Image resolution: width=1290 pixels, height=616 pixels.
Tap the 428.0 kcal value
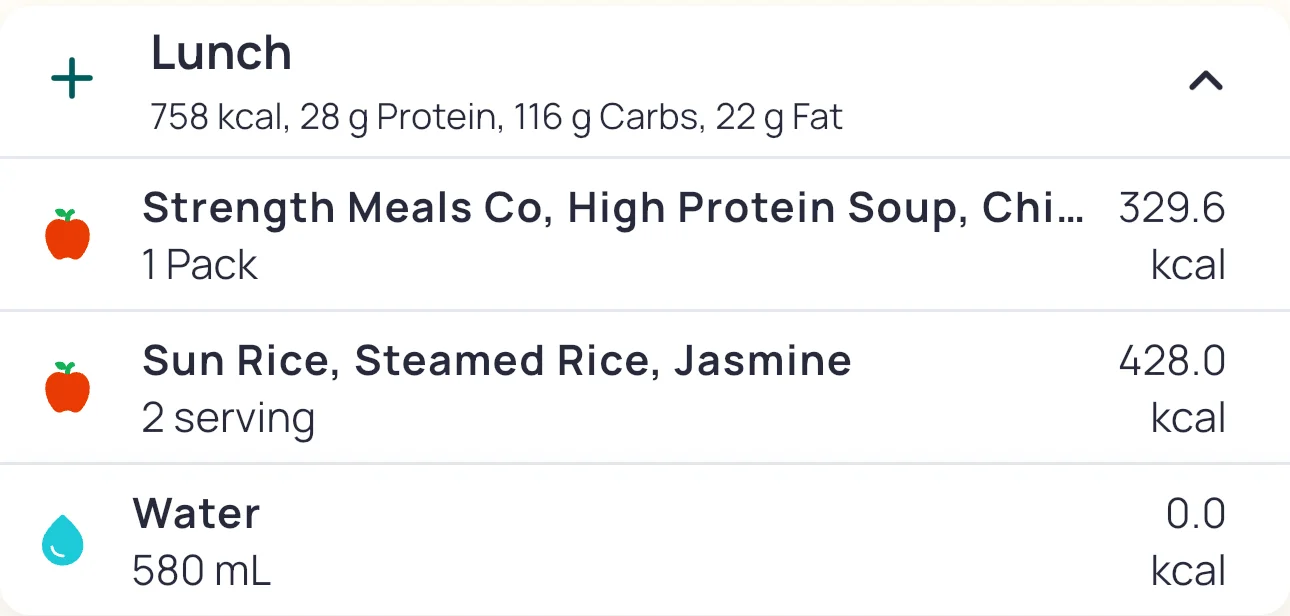pos(1171,360)
